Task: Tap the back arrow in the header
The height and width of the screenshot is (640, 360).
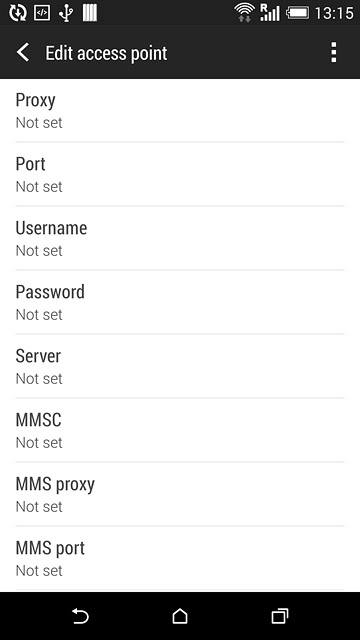Action: [23, 53]
